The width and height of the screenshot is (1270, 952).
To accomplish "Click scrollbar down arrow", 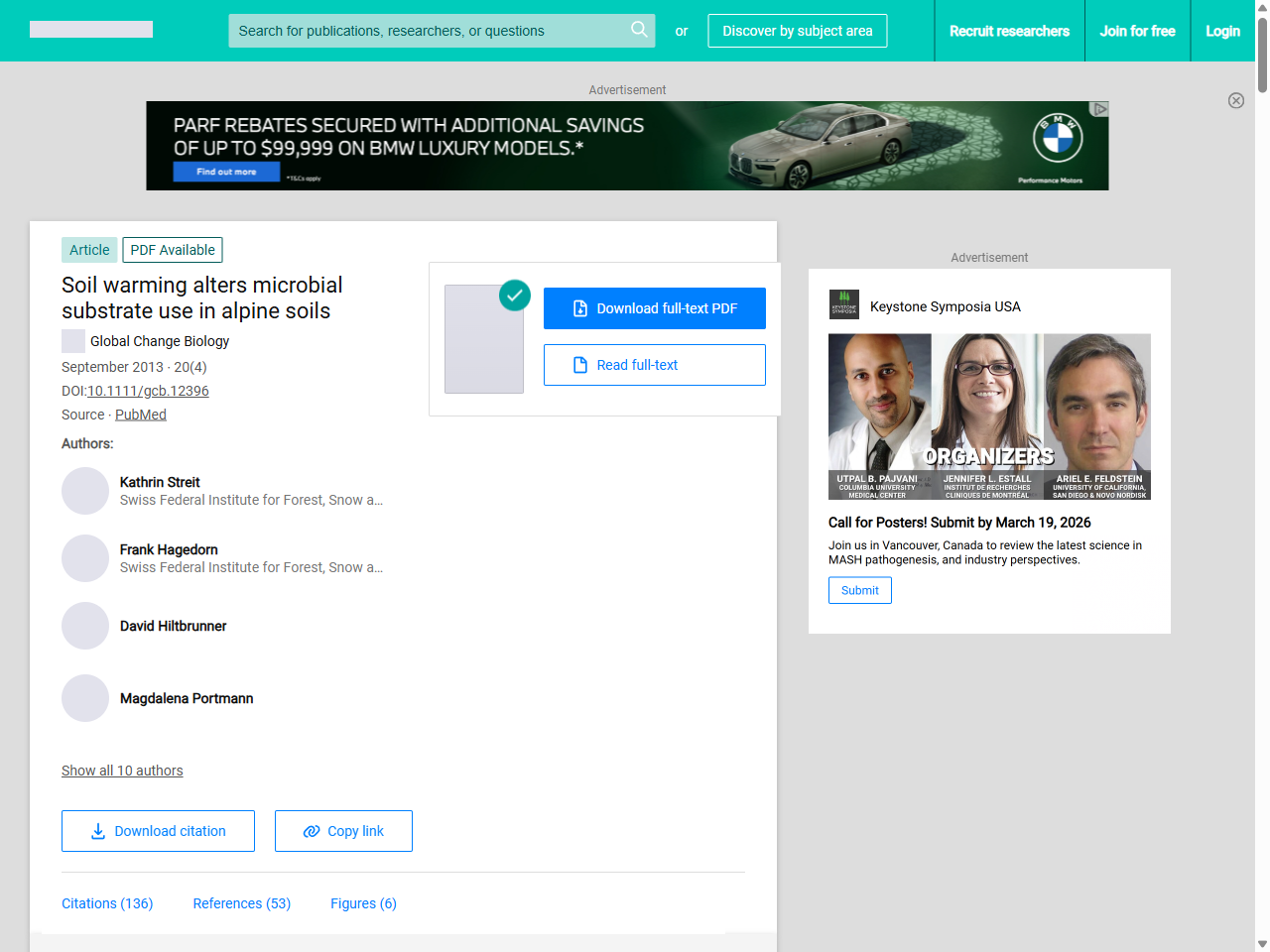I will coord(1262,944).
